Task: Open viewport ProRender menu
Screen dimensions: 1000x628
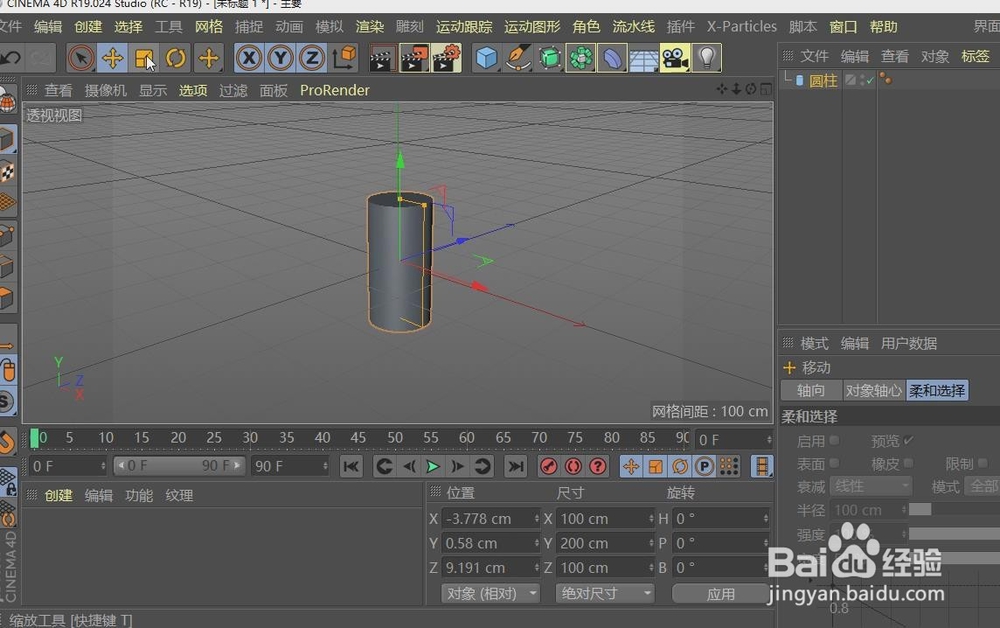Action: tap(335, 90)
